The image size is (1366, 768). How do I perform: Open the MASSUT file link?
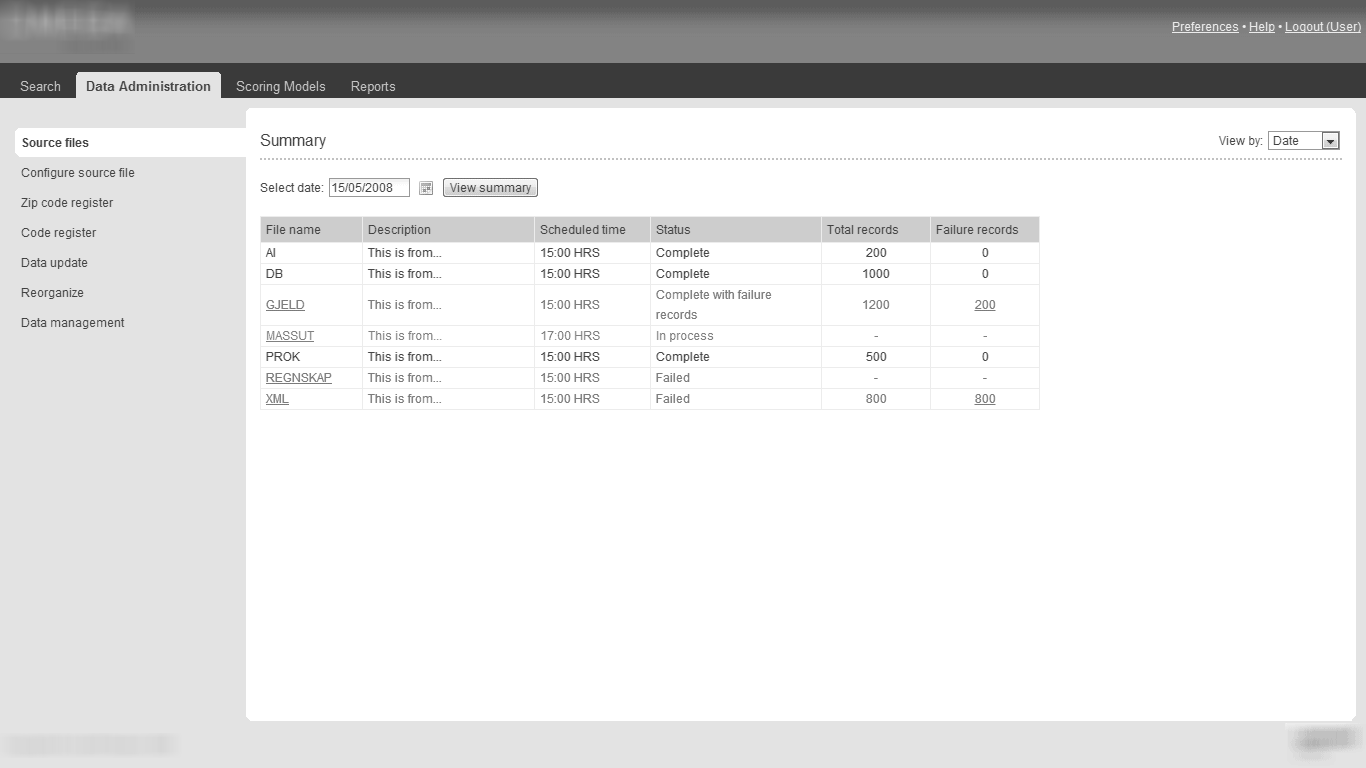coord(290,336)
